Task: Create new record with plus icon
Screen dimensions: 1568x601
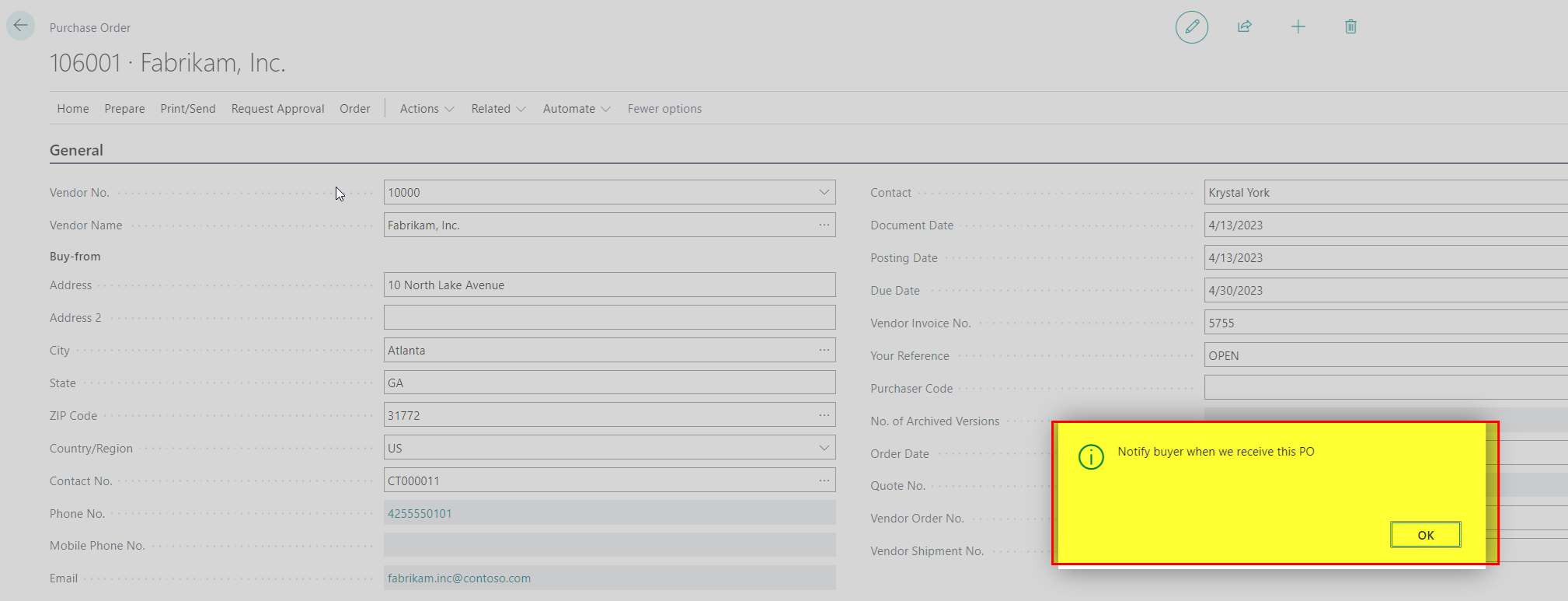Action: click(x=1298, y=27)
